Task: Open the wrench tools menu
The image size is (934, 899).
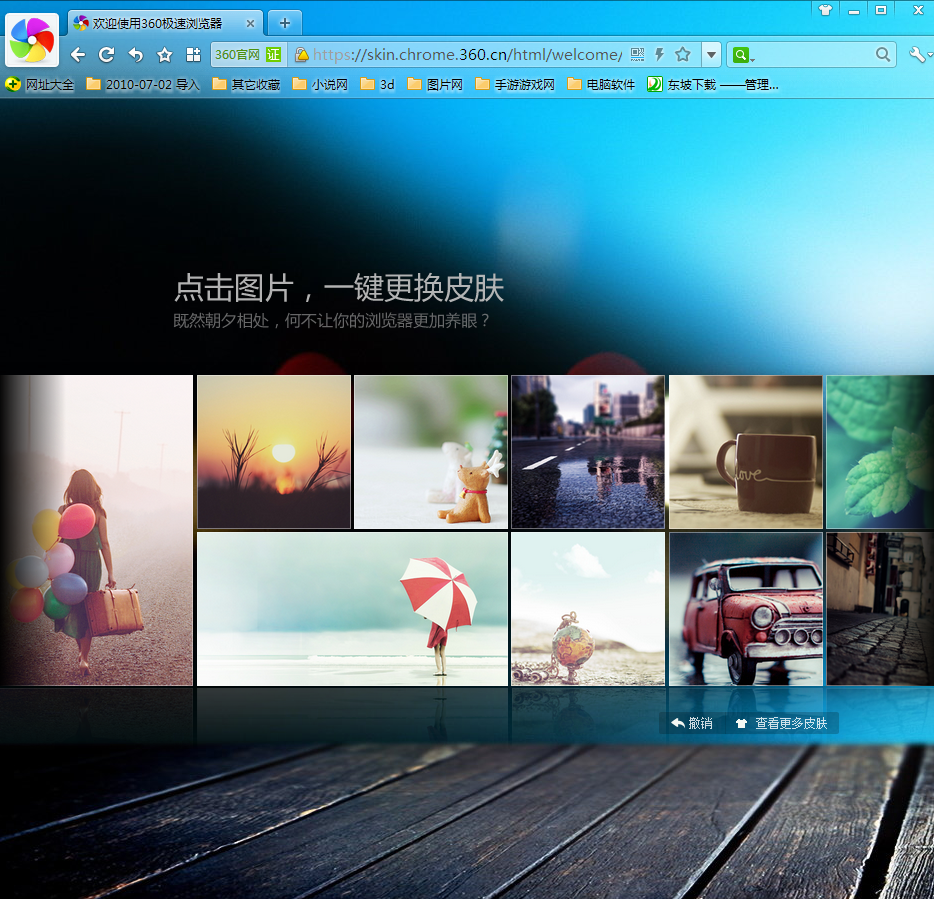Action: click(x=920, y=55)
